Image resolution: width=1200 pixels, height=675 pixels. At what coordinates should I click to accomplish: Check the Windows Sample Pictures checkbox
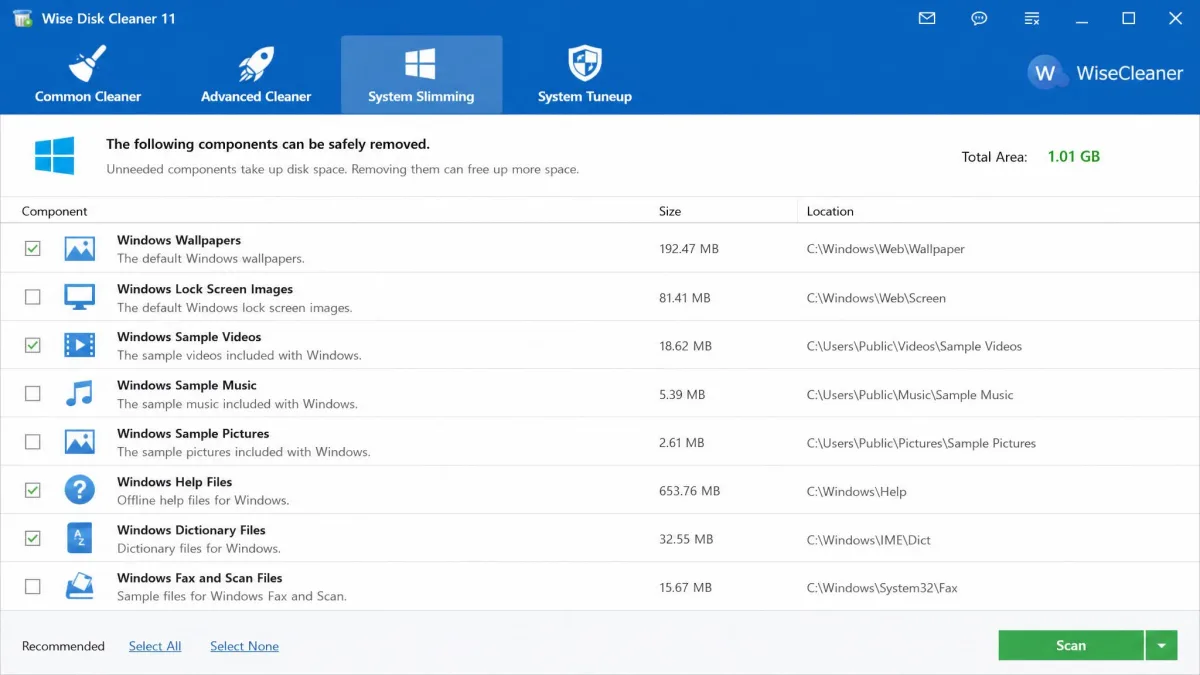(x=33, y=441)
